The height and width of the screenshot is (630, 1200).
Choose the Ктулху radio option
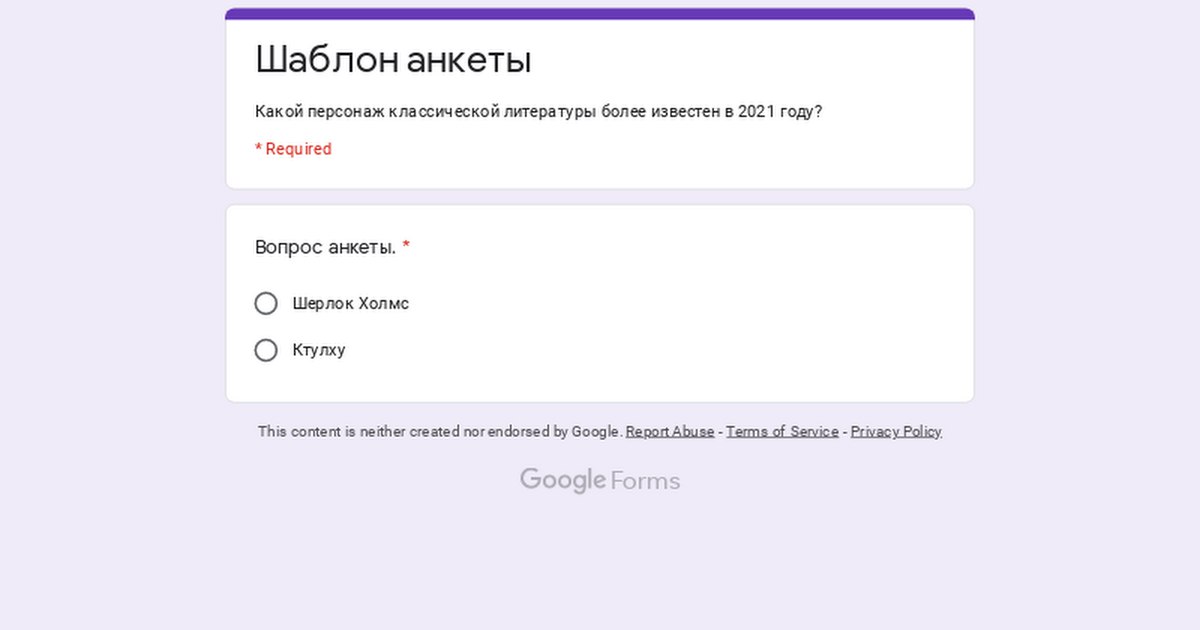pos(266,350)
